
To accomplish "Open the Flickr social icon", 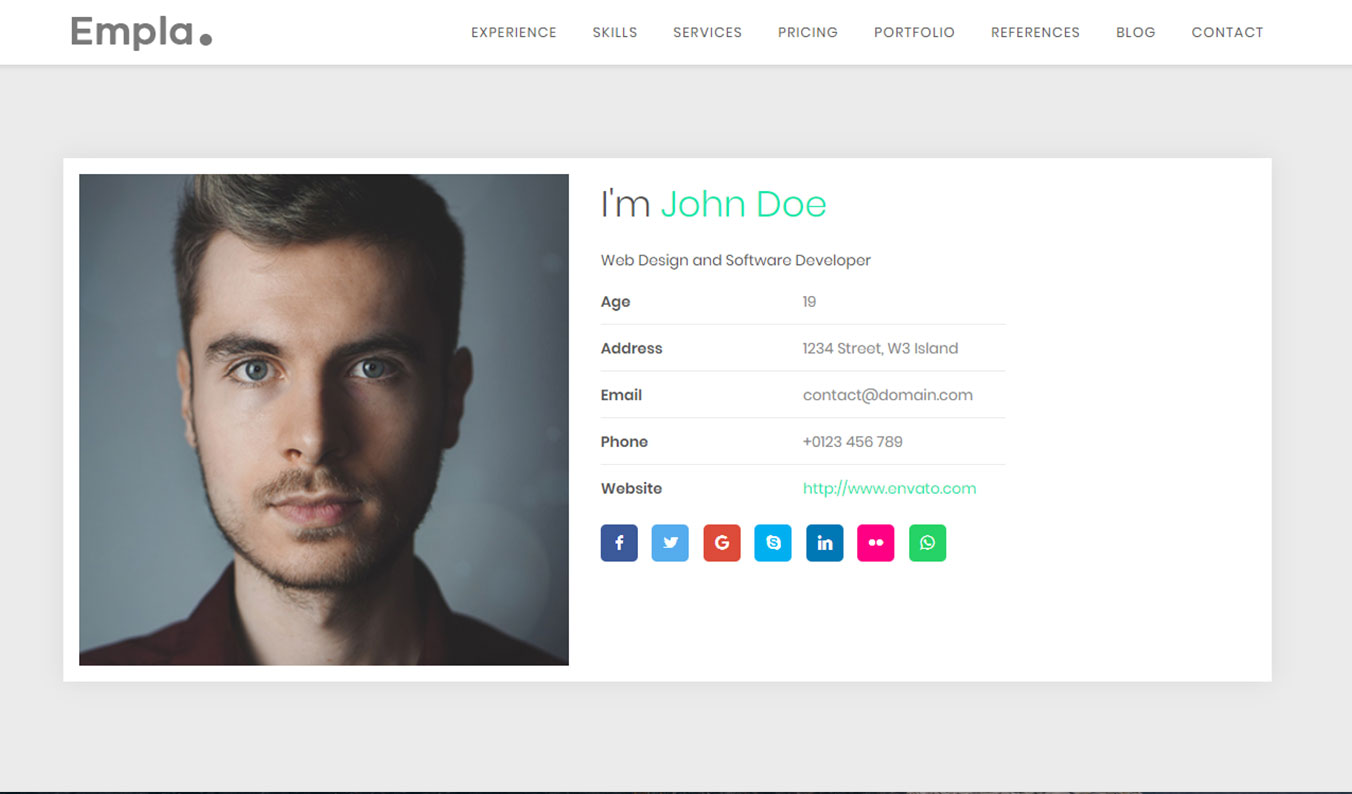I will [x=876, y=543].
